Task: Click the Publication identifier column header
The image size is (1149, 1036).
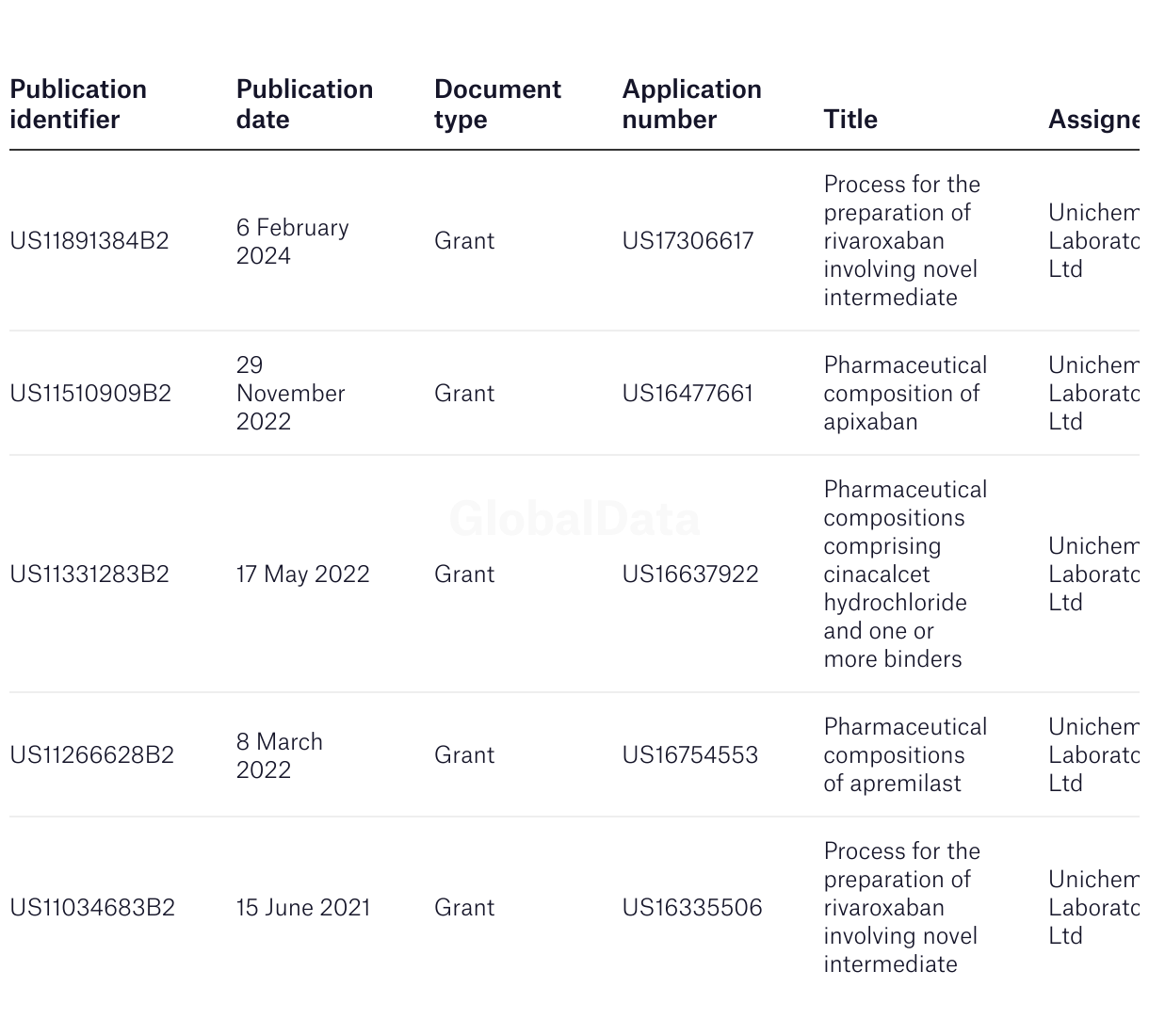Action: [x=78, y=105]
